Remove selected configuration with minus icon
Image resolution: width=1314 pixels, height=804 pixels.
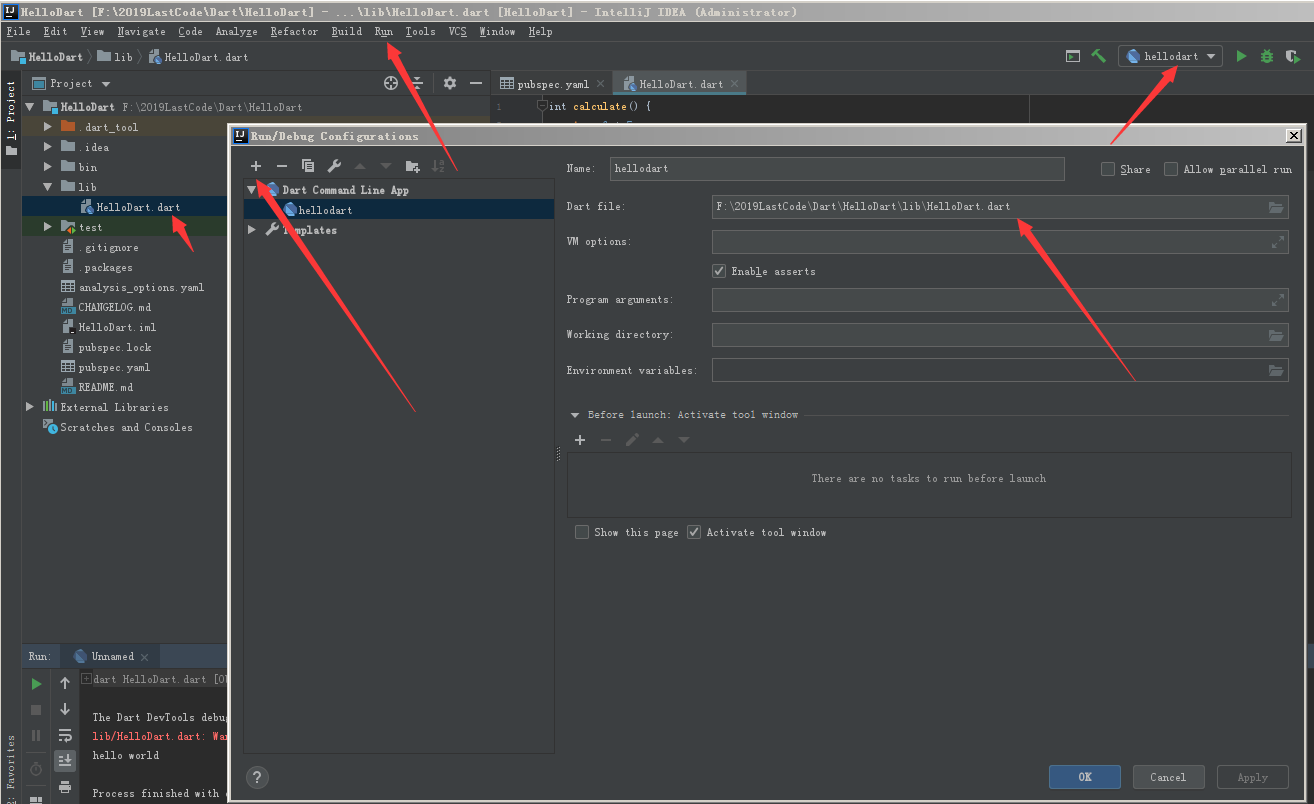[282, 166]
